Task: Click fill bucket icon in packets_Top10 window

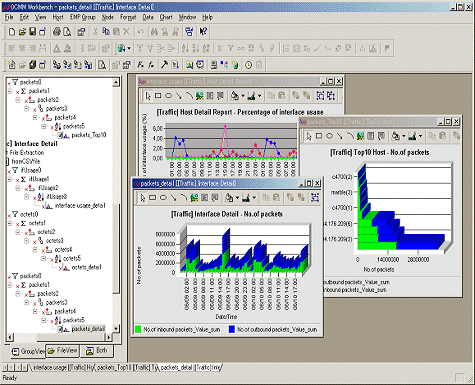Action: (x=395, y=136)
